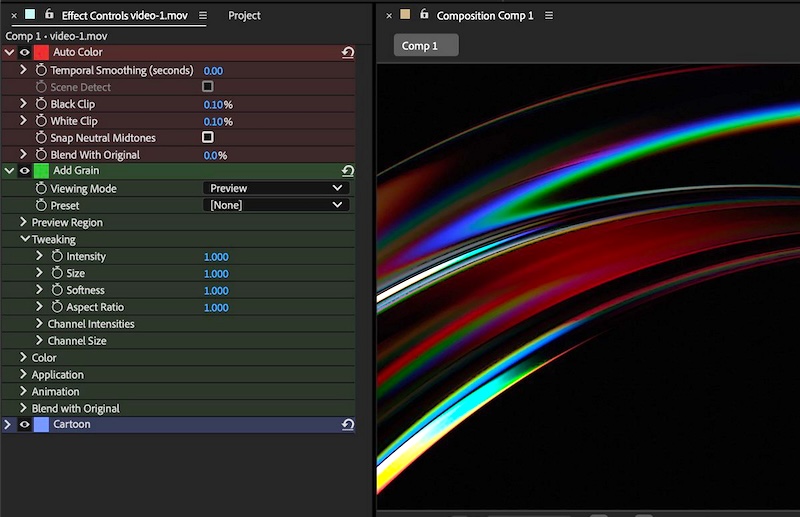Hide the Add Grain effect
This screenshot has width=800, height=517.
click(24, 171)
